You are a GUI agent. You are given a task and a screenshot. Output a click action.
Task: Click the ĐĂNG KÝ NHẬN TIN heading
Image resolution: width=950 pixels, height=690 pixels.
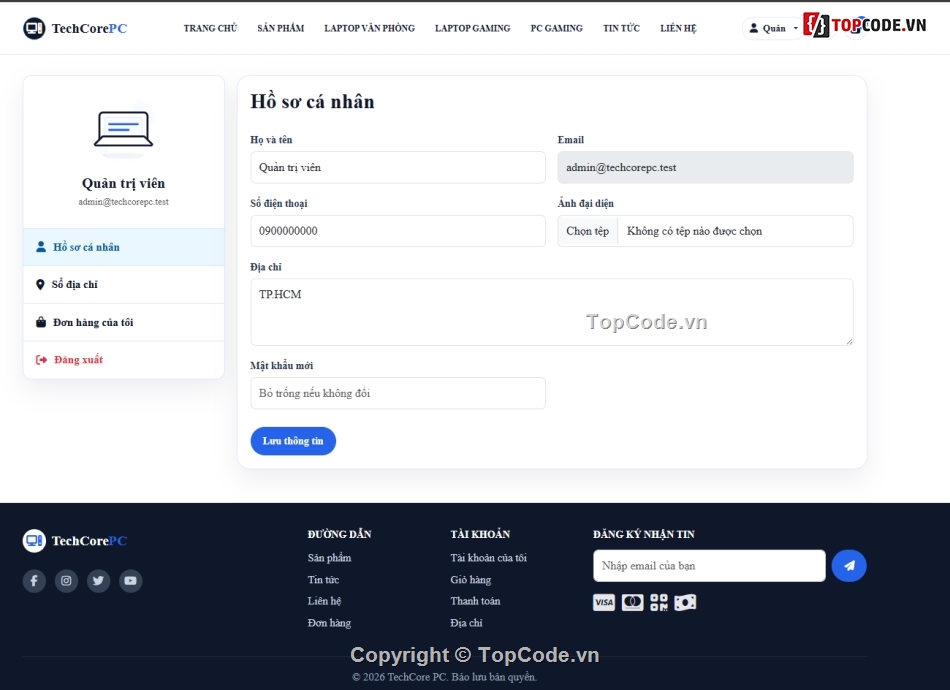coord(643,534)
